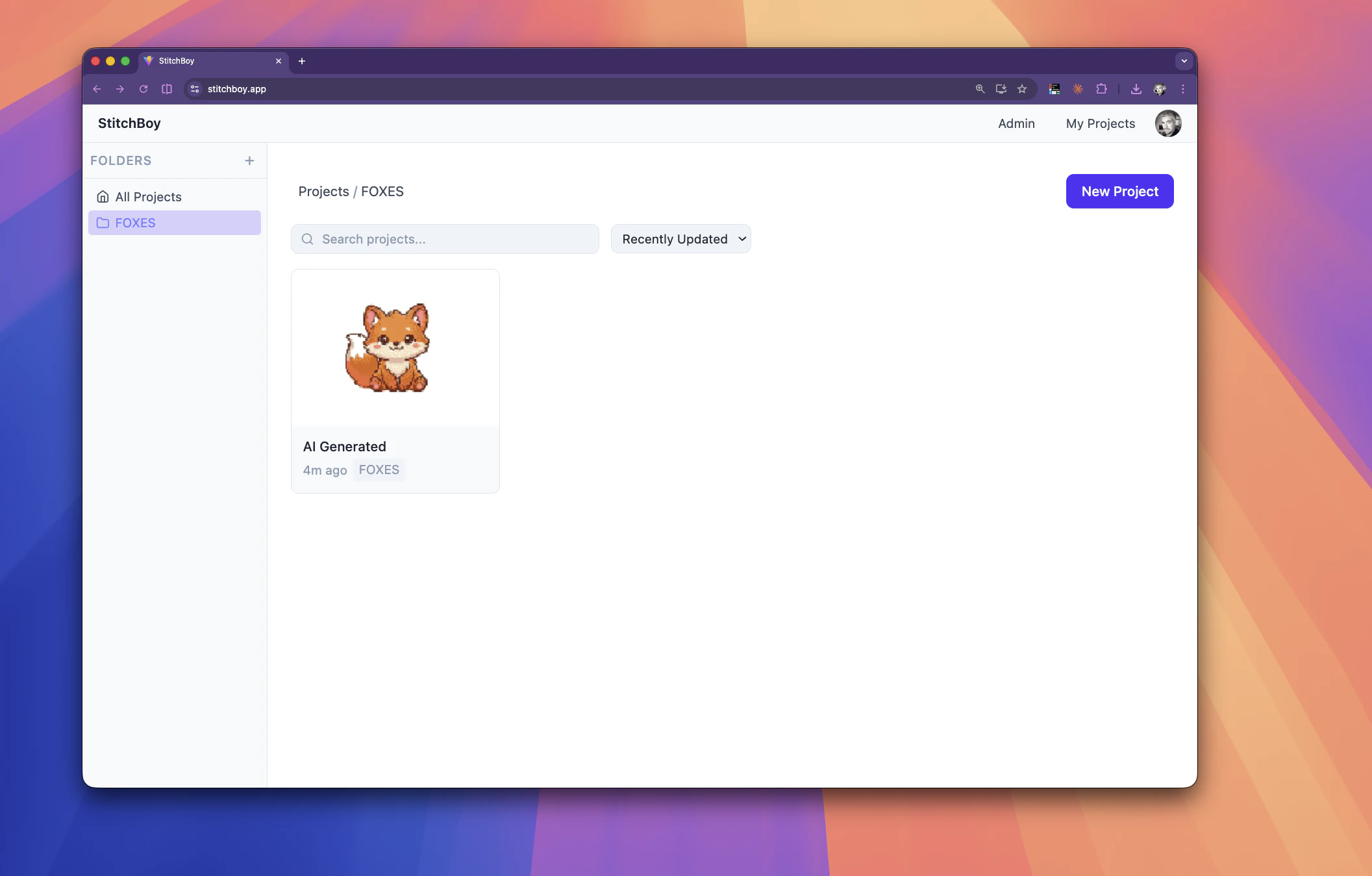The width and height of the screenshot is (1372, 876).
Task: Expand the tab search chevron
Action: point(1184,61)
